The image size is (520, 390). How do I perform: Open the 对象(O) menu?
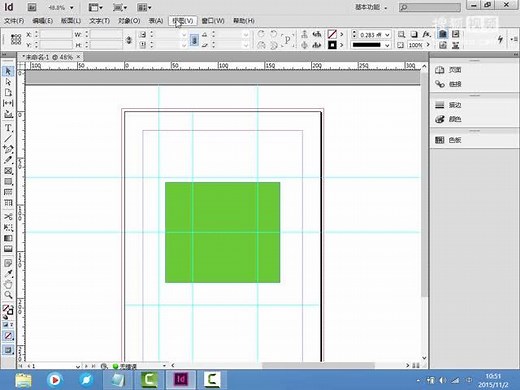[129, 21]
